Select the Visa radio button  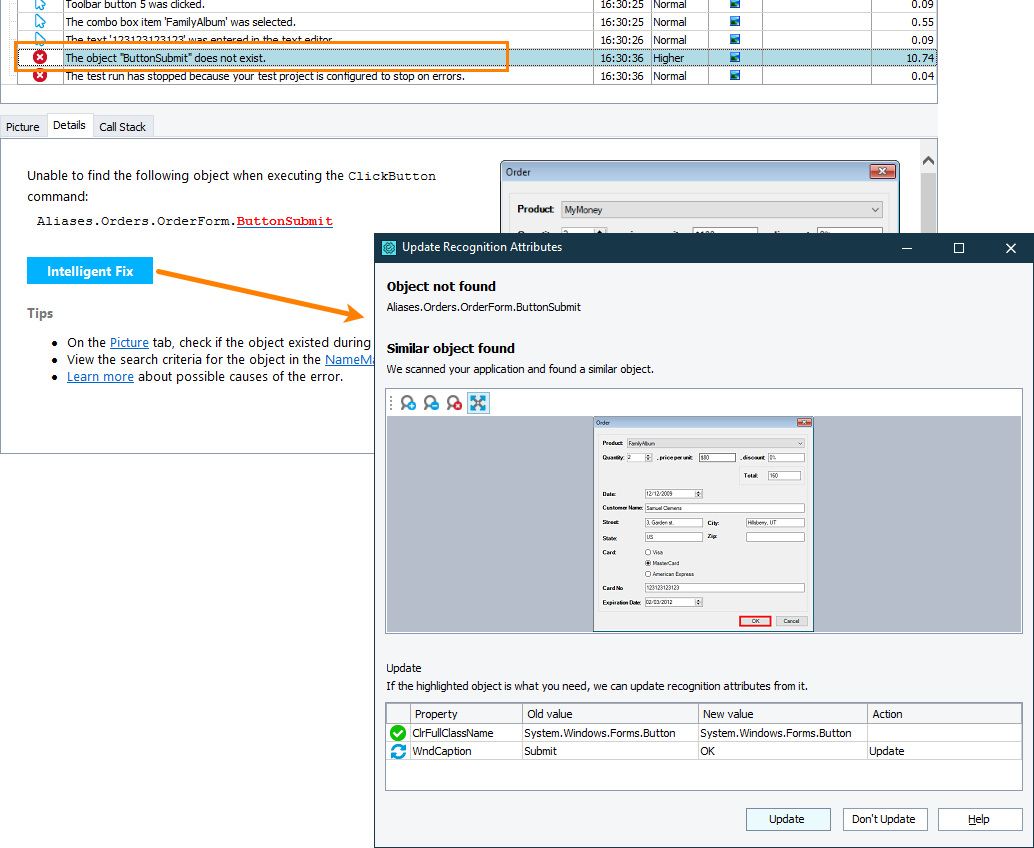(x=648, y=552)
